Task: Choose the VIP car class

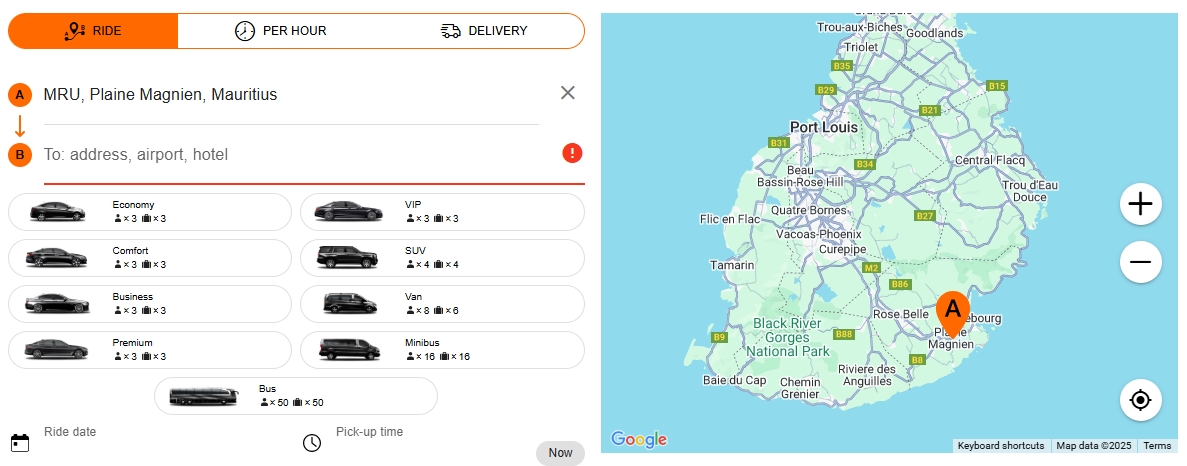Action: pos(442,212)
